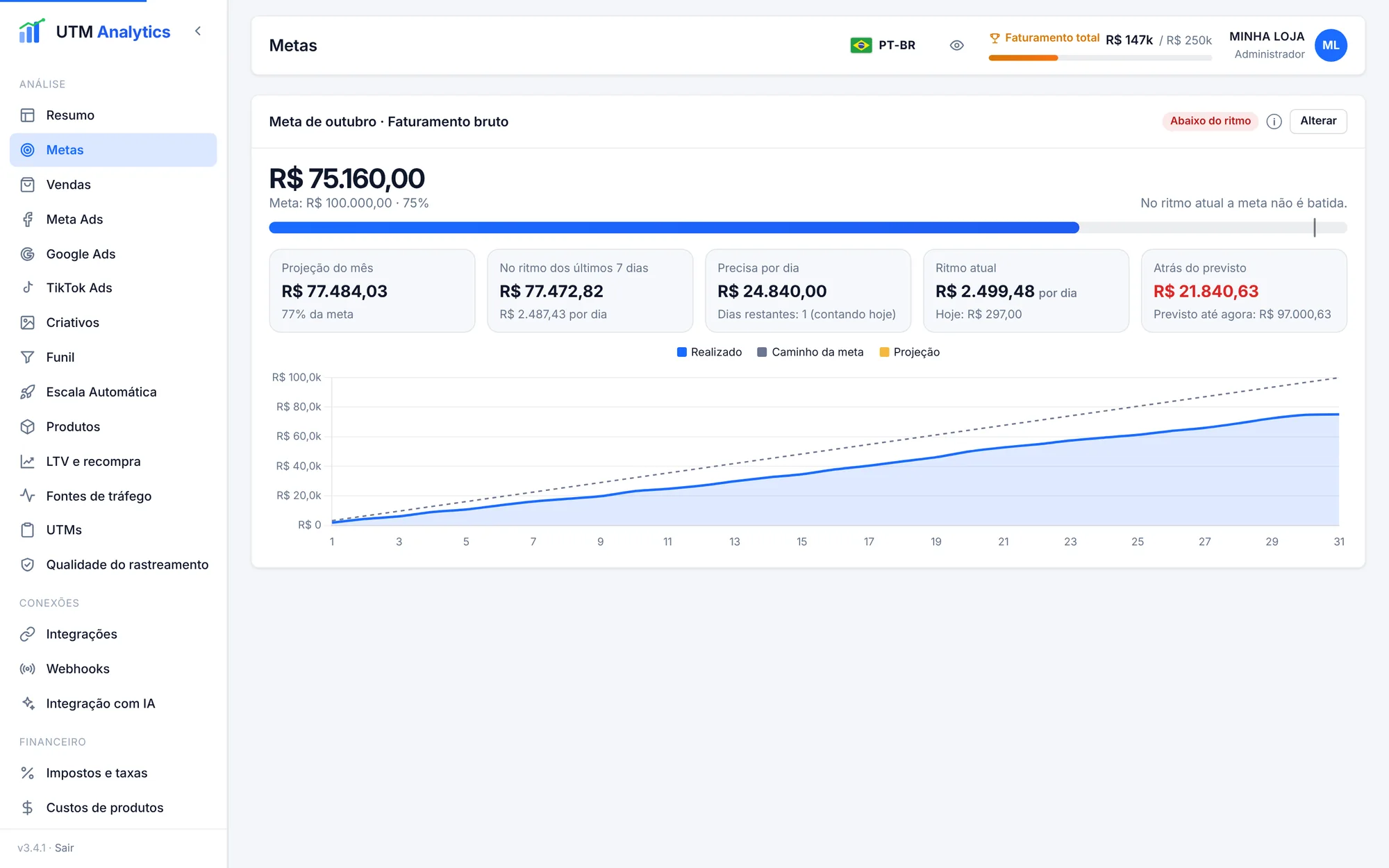Click the Integrações link icon
1389x868 pixels.
coord(28,634)
